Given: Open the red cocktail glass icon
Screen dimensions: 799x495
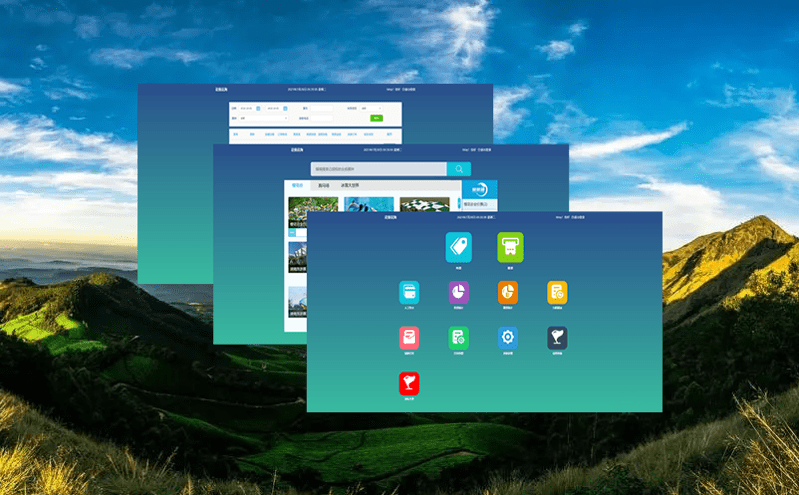Looking at the screenshot, I should coord(409,383).
